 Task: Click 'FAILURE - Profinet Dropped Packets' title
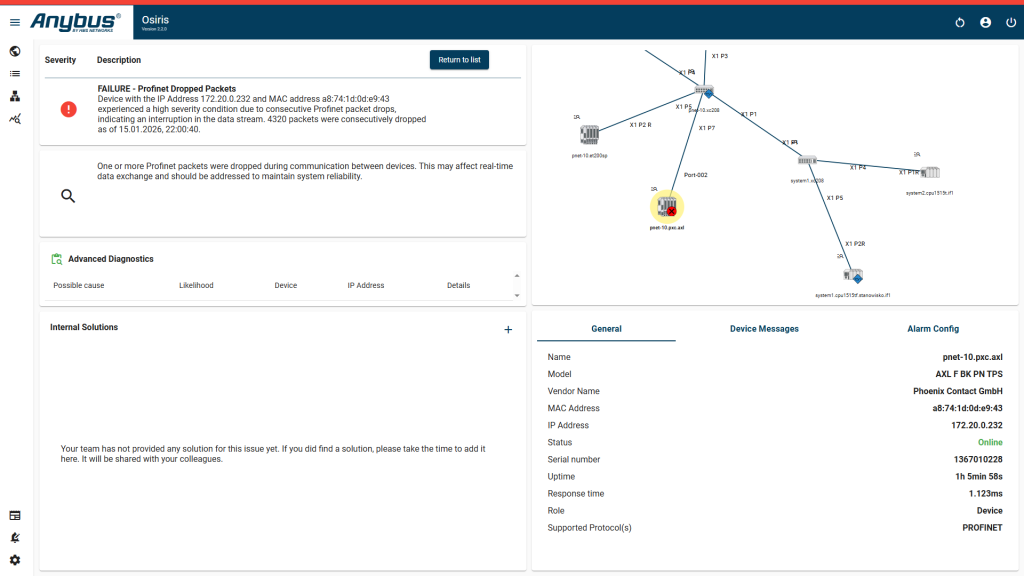point(167,89)
